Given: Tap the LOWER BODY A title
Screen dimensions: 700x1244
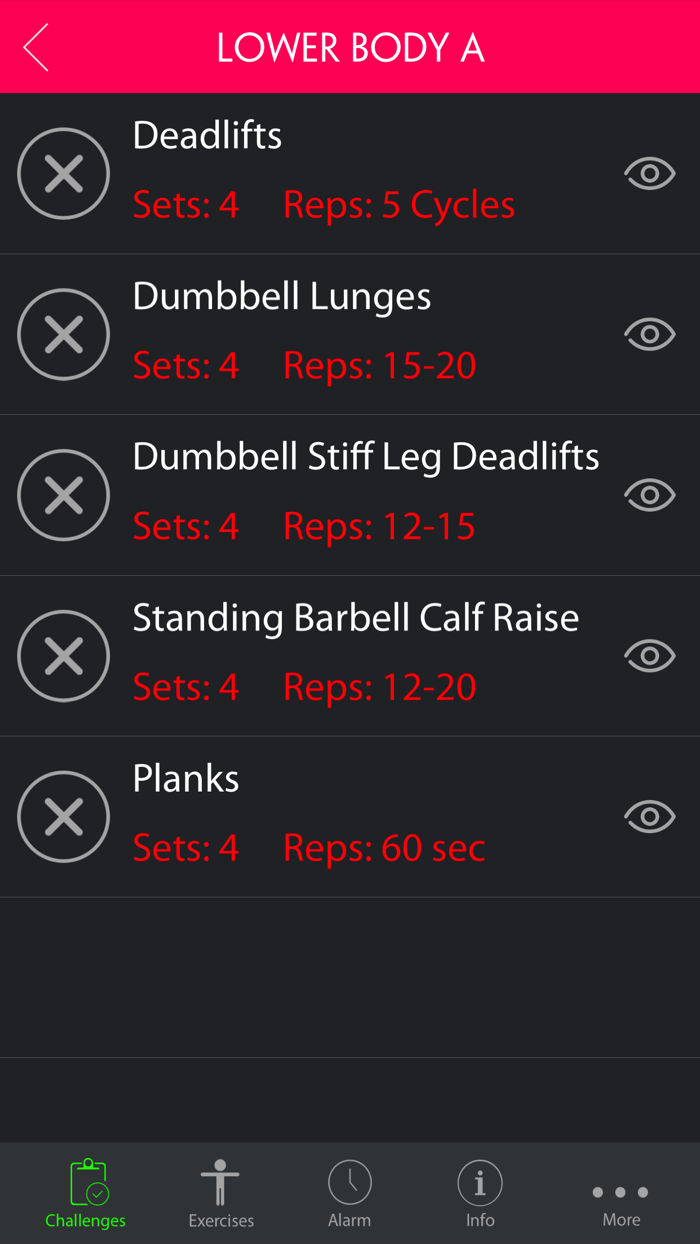Looking at the screenshot, I should pyautogui.click(x=349, y=46).
